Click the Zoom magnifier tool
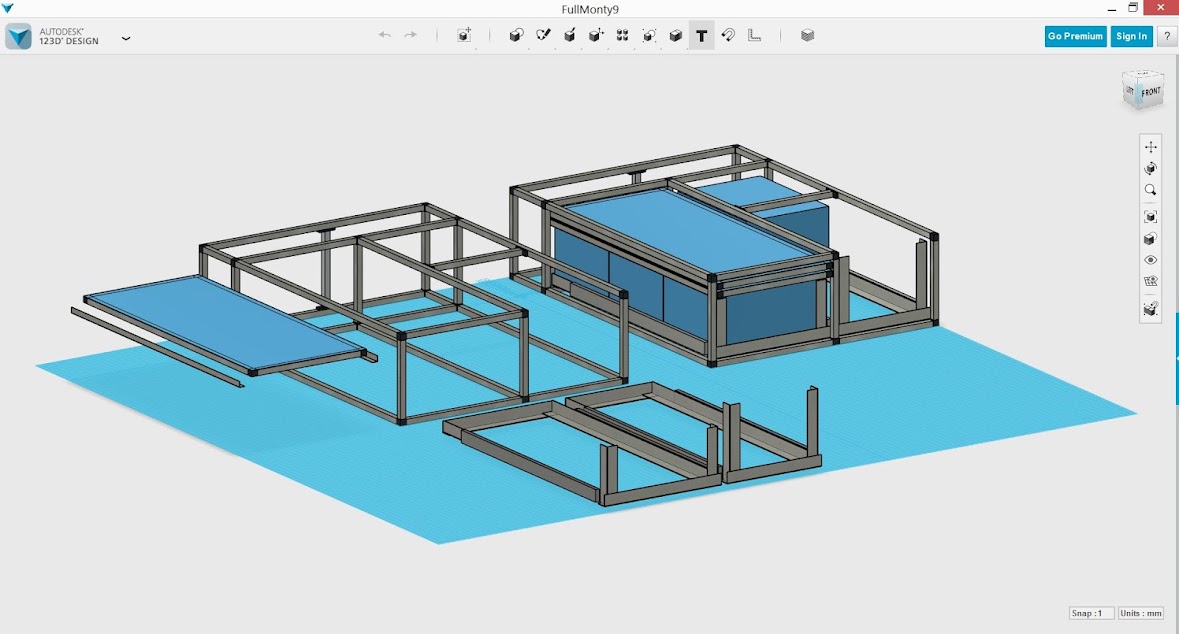The width and height of the screenshot is (1179, 634). 1150,190
